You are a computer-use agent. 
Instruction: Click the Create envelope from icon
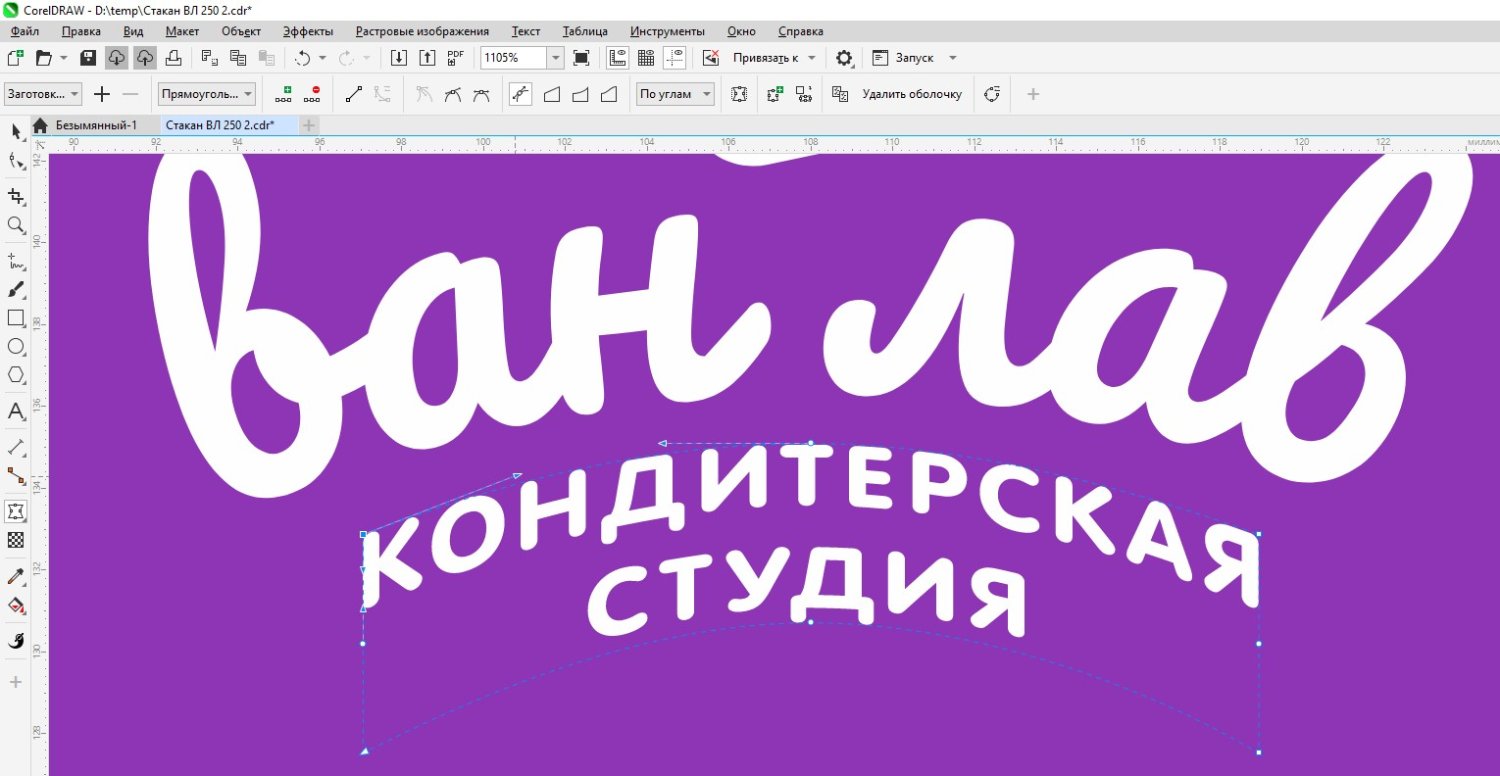tap(803, 94)
